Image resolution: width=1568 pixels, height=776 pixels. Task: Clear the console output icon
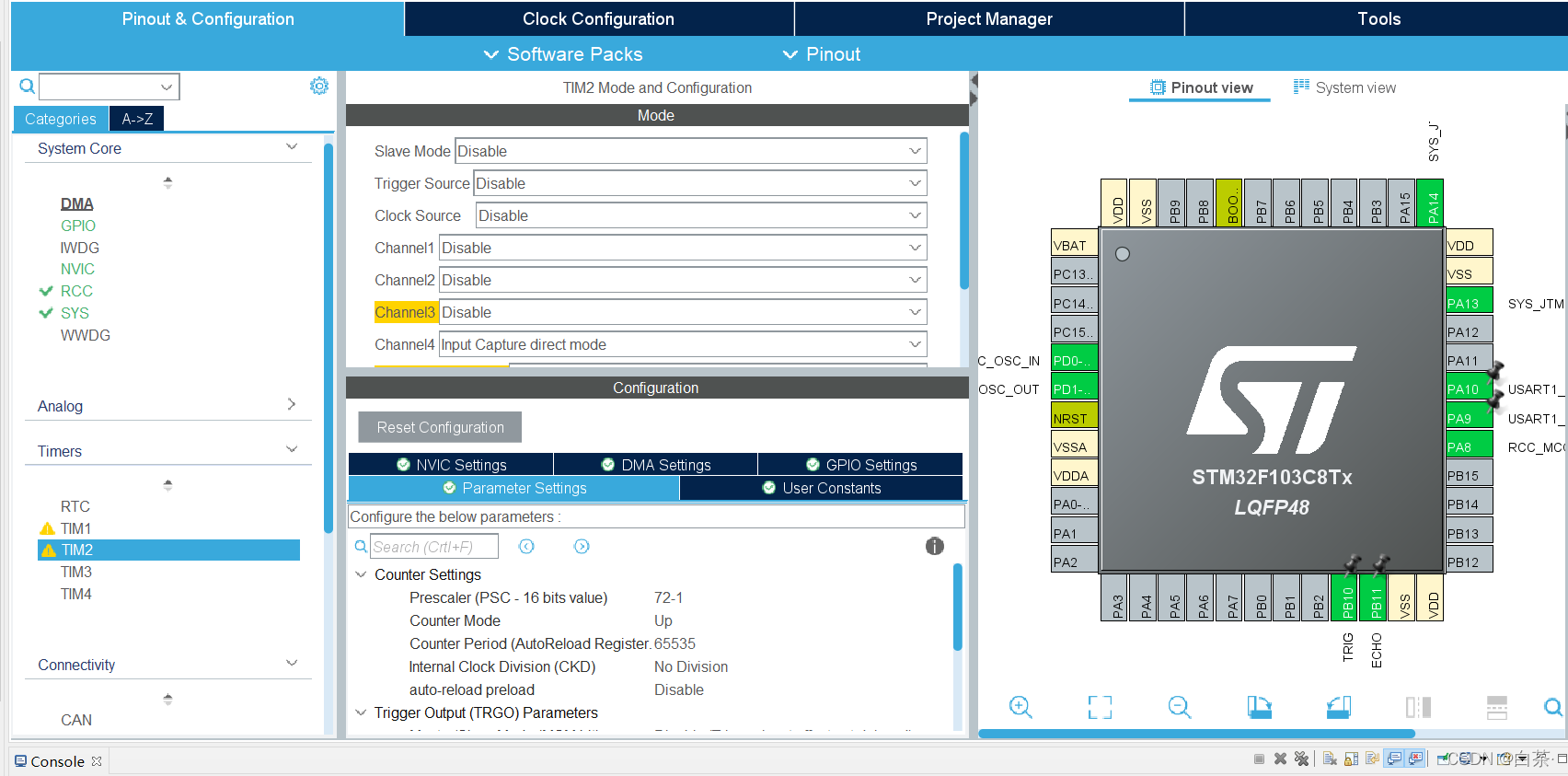(1330, 759)
